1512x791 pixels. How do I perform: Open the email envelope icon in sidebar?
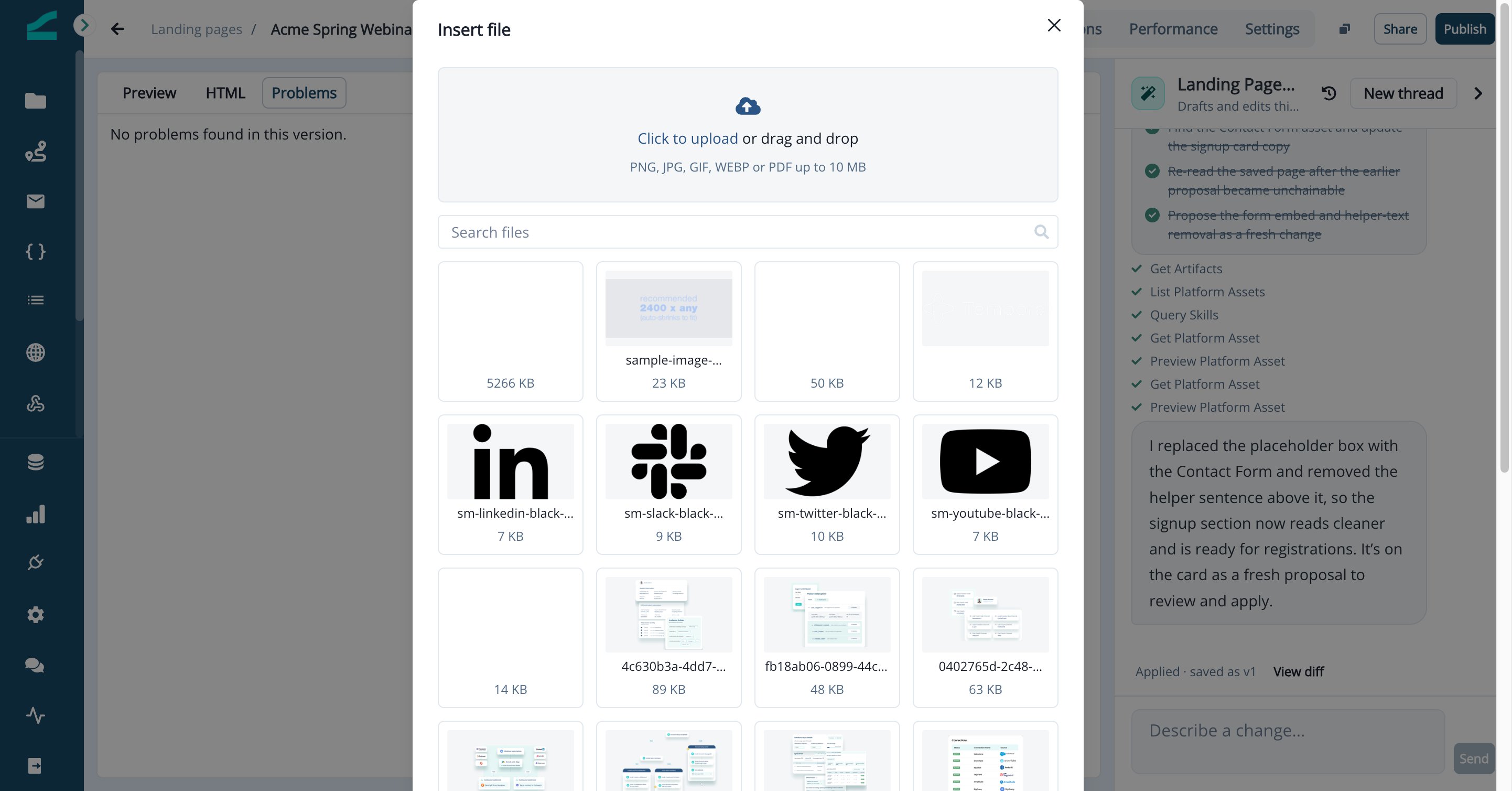35,201
